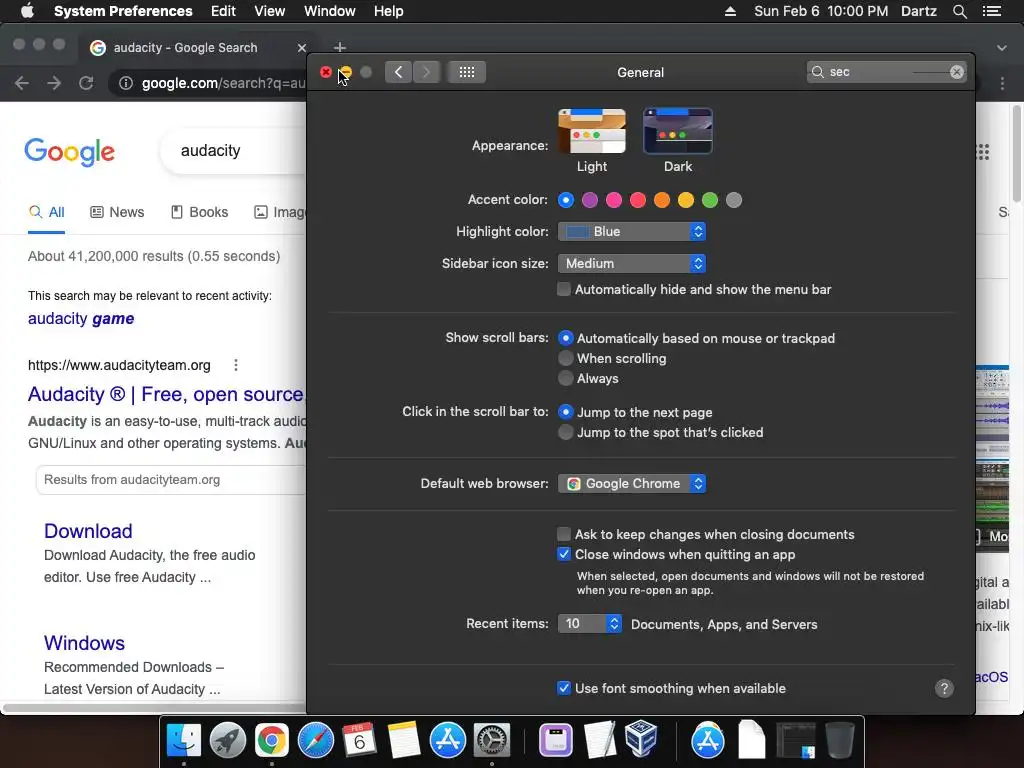Open the Help menu

click(x=389, y=11)
